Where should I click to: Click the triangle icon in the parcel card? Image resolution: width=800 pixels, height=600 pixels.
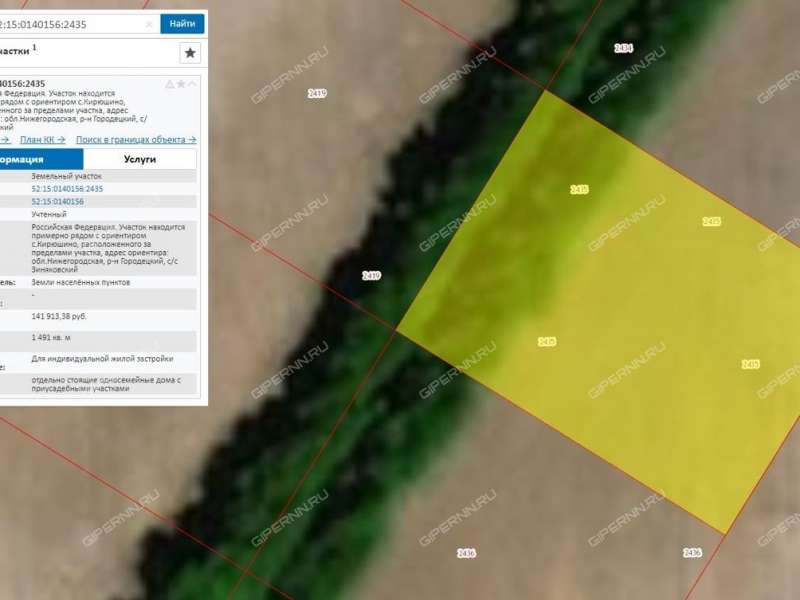coord(169,84)
